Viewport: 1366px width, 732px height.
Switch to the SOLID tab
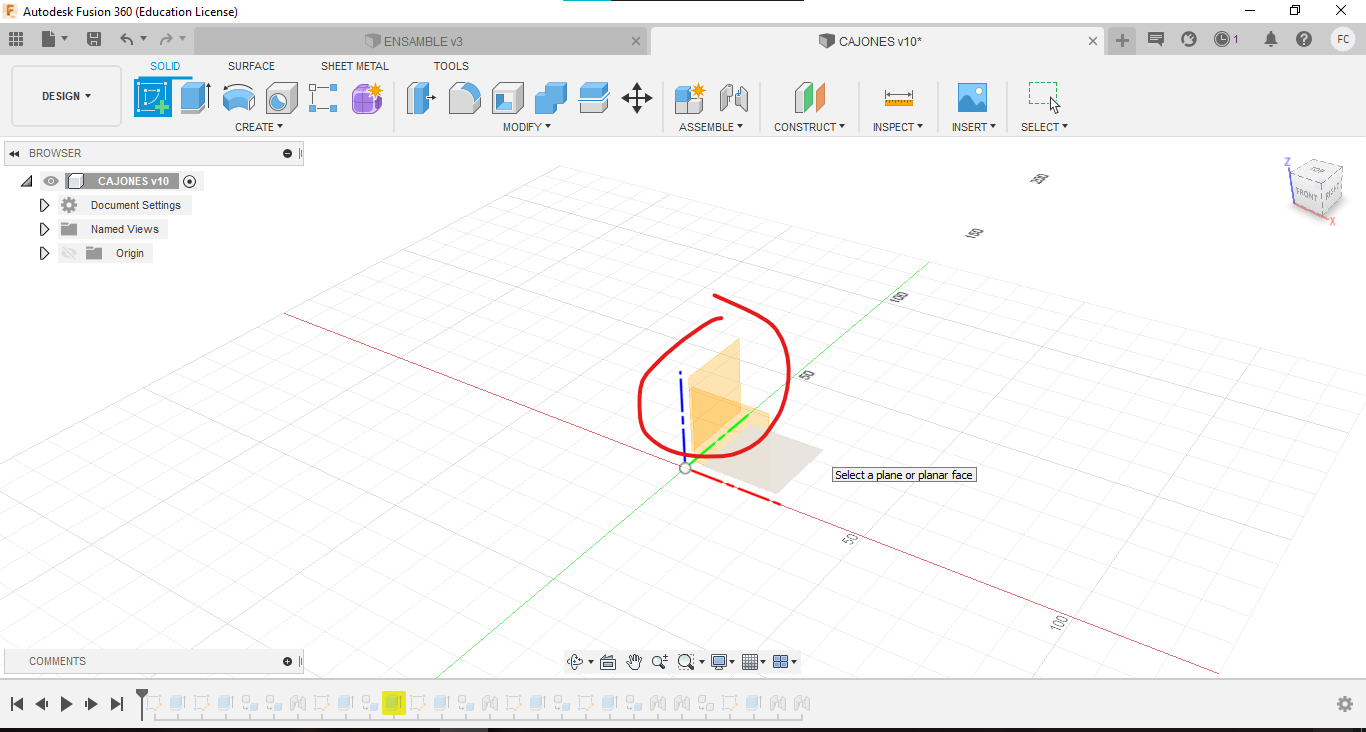[x=165, y=66]
